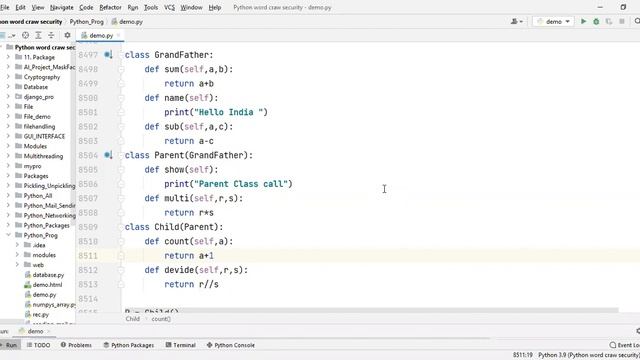Click the Child breadcrumb below the editor
Image resolution: width=640 pixels, height=360 pixels.
click(133, 319)
